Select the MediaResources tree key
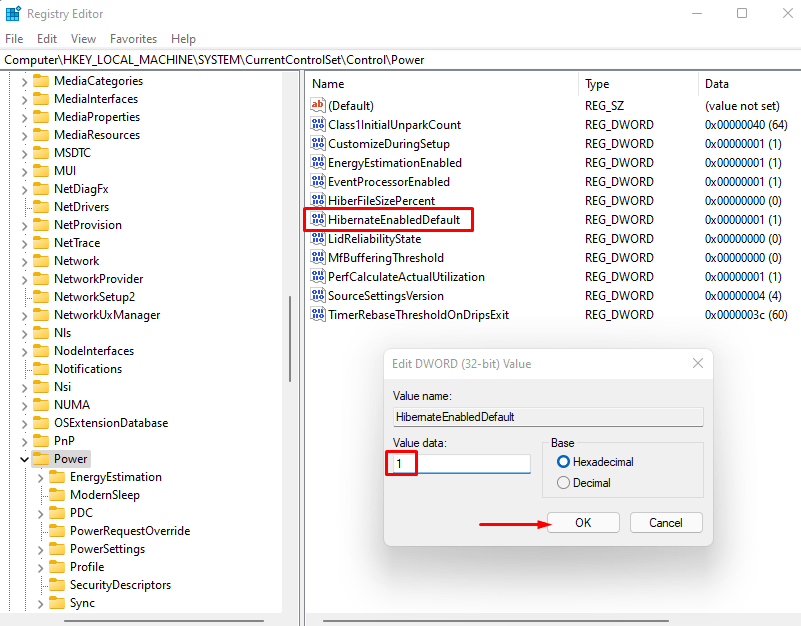801x626 pixels. tap(97, 135)
